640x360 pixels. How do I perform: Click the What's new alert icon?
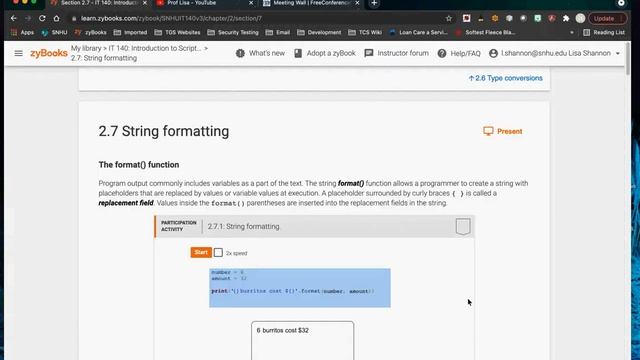(x=240, y=53)
